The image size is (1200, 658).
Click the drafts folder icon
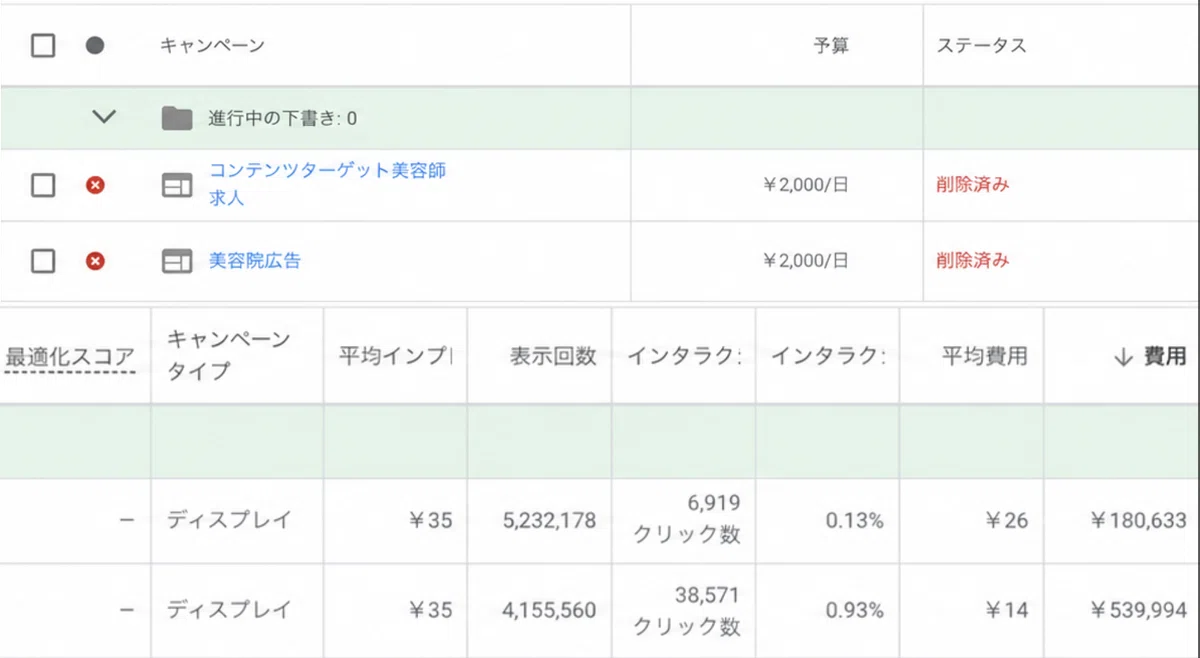(x=177, y=118)
